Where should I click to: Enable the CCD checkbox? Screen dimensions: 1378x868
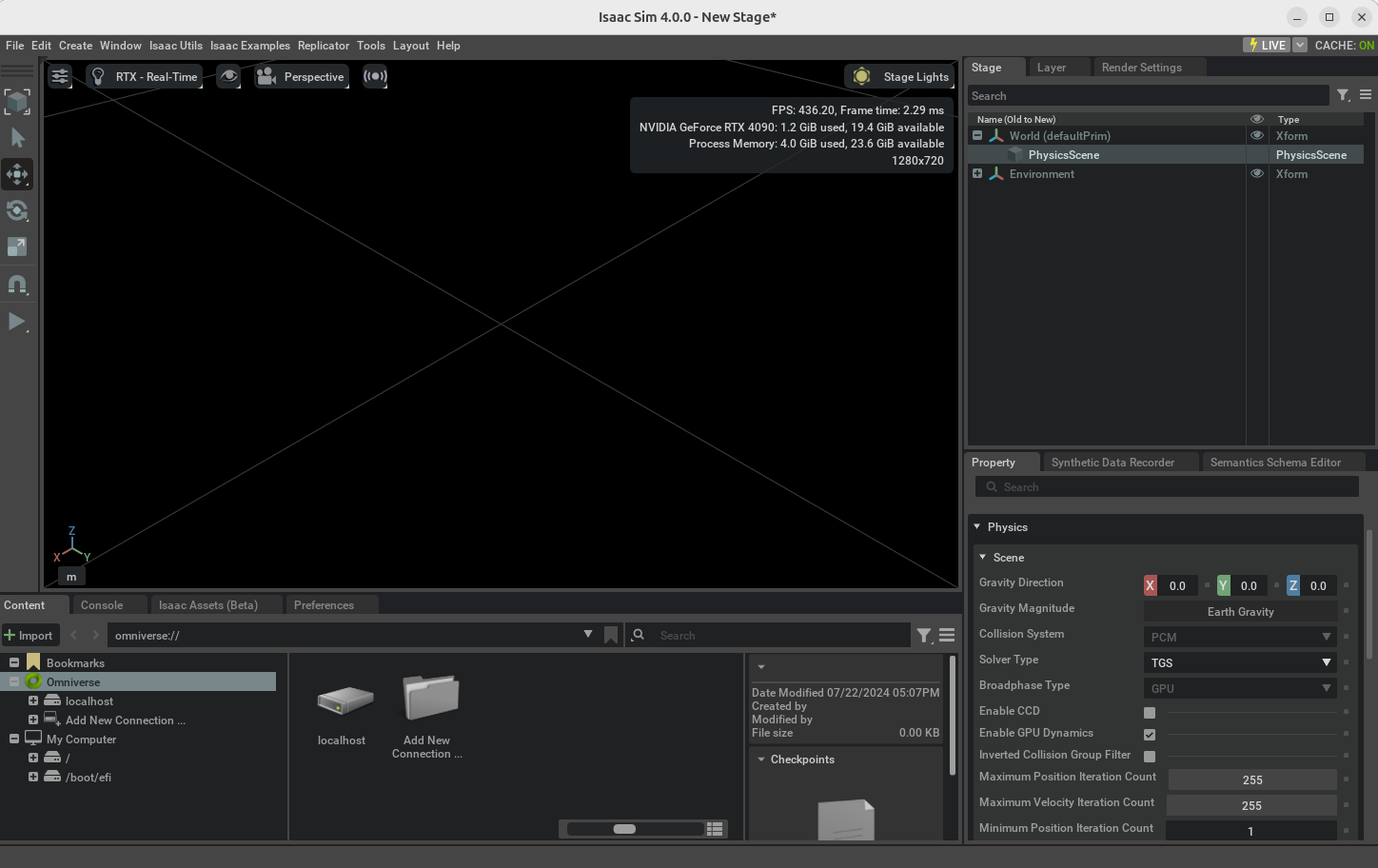pos(1150,712)
